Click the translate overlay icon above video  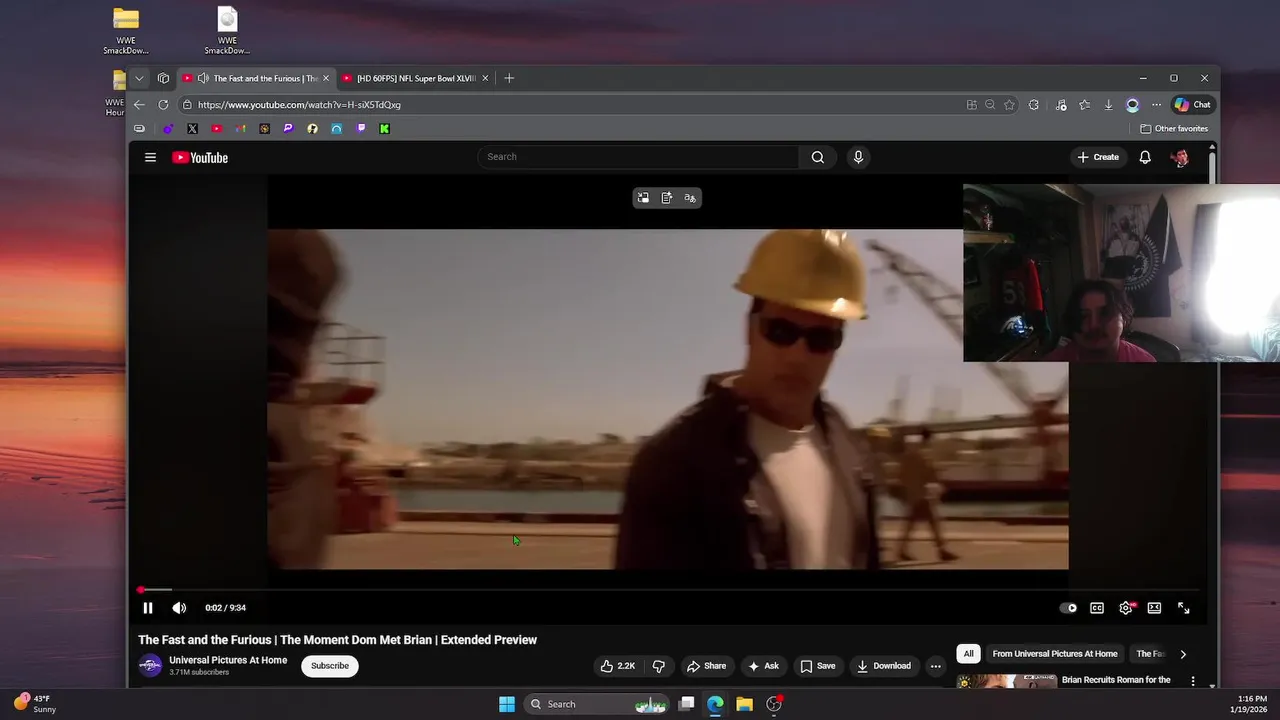[690, 198]
